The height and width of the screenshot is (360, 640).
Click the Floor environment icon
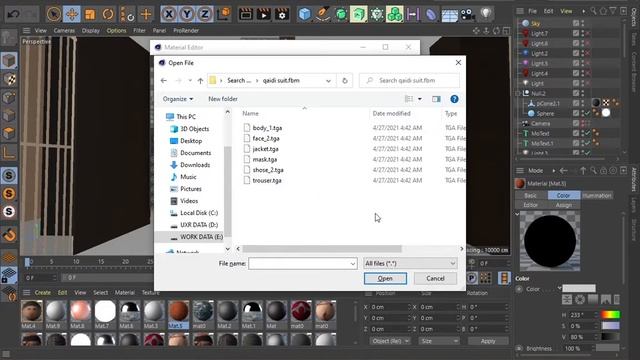(x=449, y=15)
